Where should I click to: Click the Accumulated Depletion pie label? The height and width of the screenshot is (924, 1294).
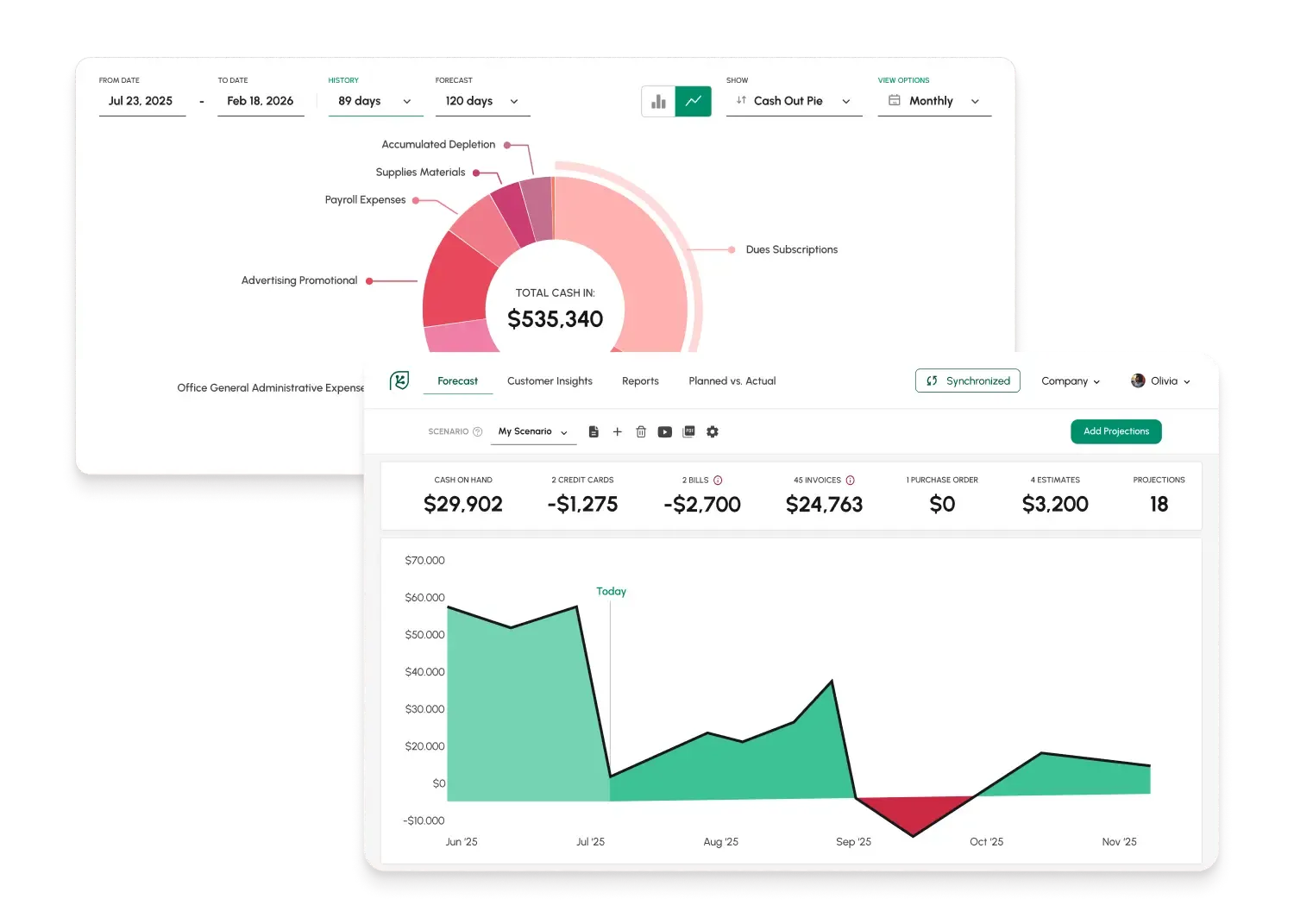[x=438, y=144]
